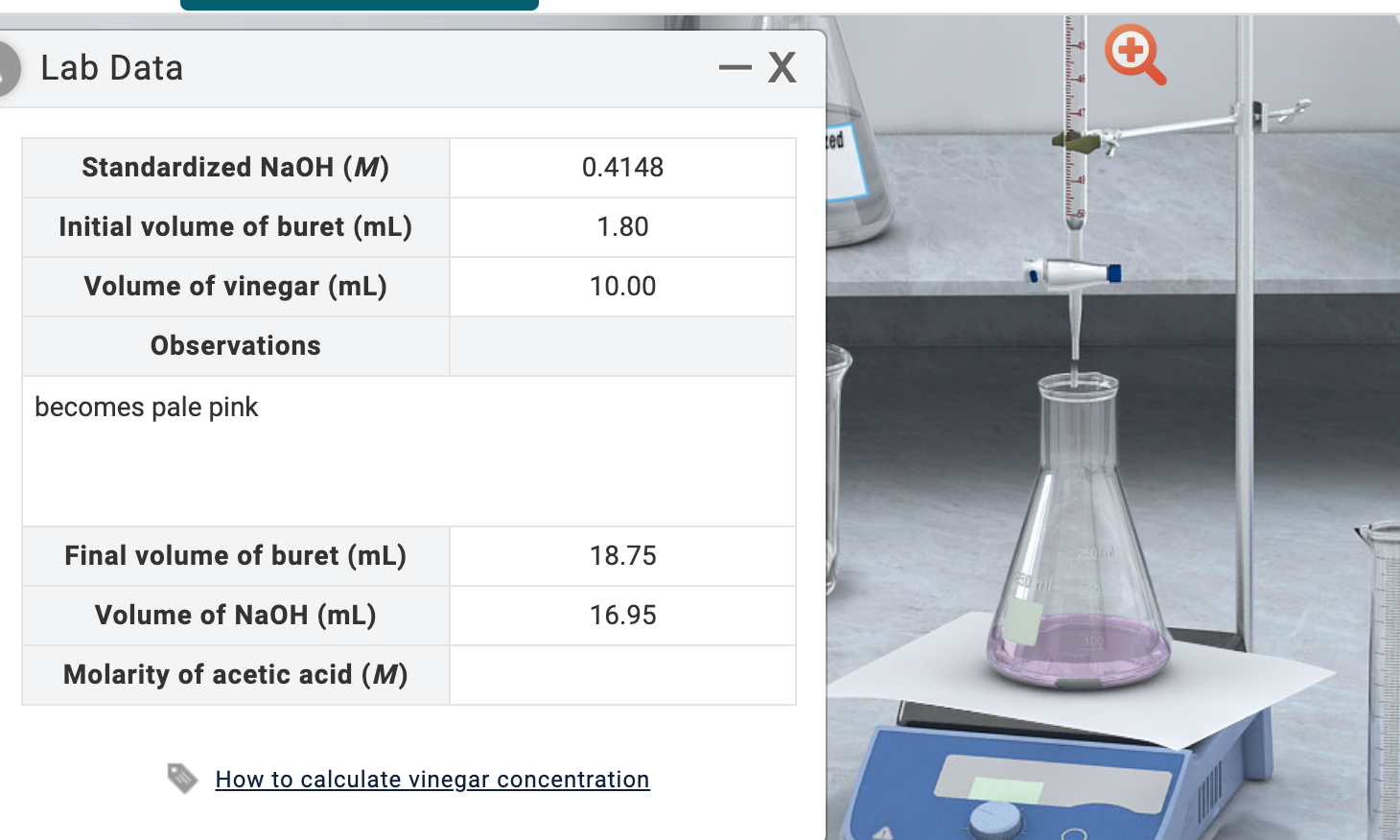
Task: Collapse the Observations row of the data table
Action: [234, 345]
